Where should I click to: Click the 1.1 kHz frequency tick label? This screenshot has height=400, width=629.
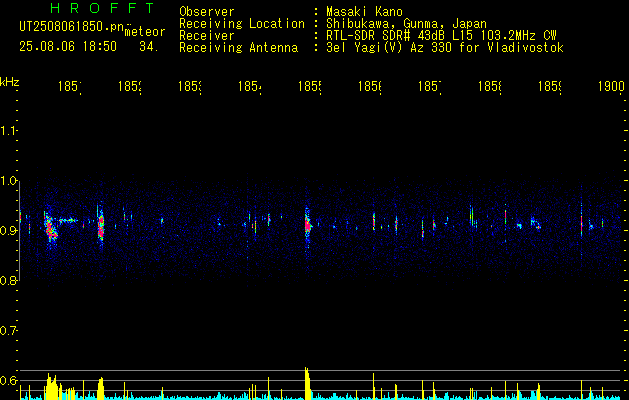(8, 130)
